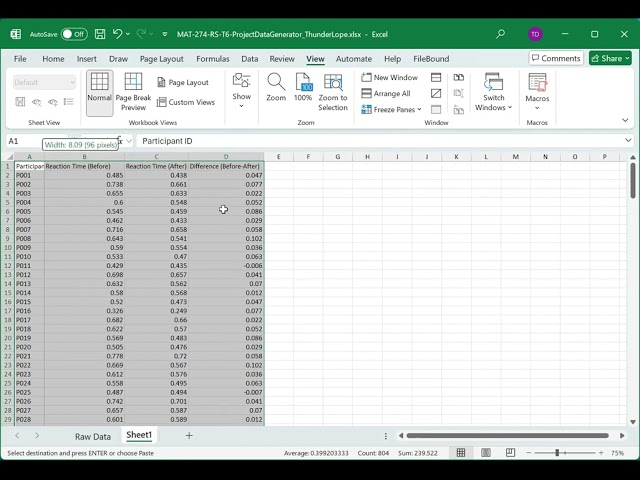This screenshot has width=640, height=480.
Task: Open the Formulas tab
Action: (213, 59)
